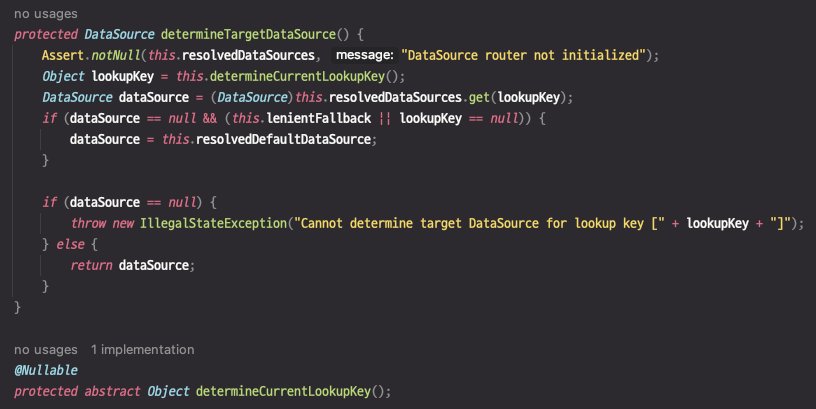
Task: Click Object return type of abstract method
Action: click(x=168, y=391)
